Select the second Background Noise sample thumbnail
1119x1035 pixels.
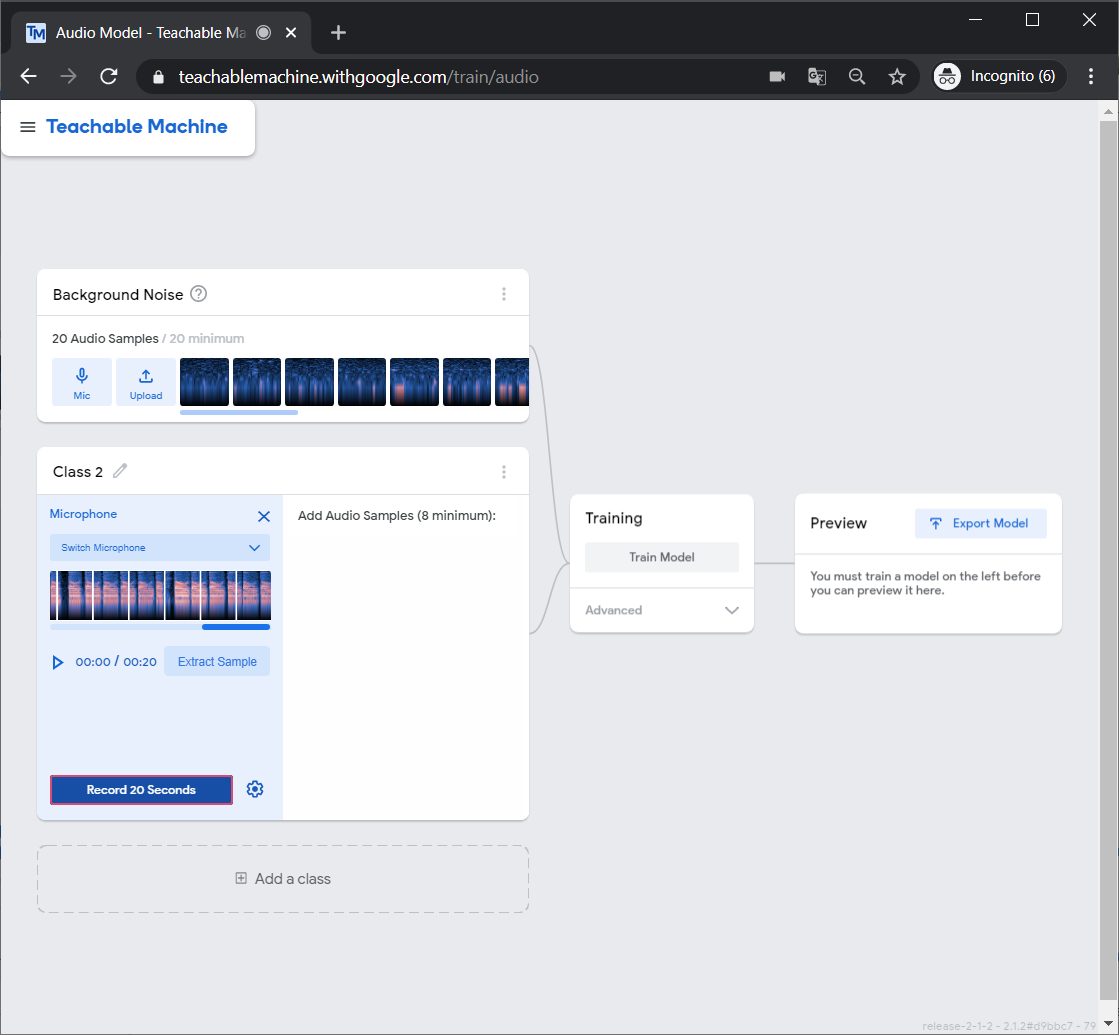pos(257,382)
